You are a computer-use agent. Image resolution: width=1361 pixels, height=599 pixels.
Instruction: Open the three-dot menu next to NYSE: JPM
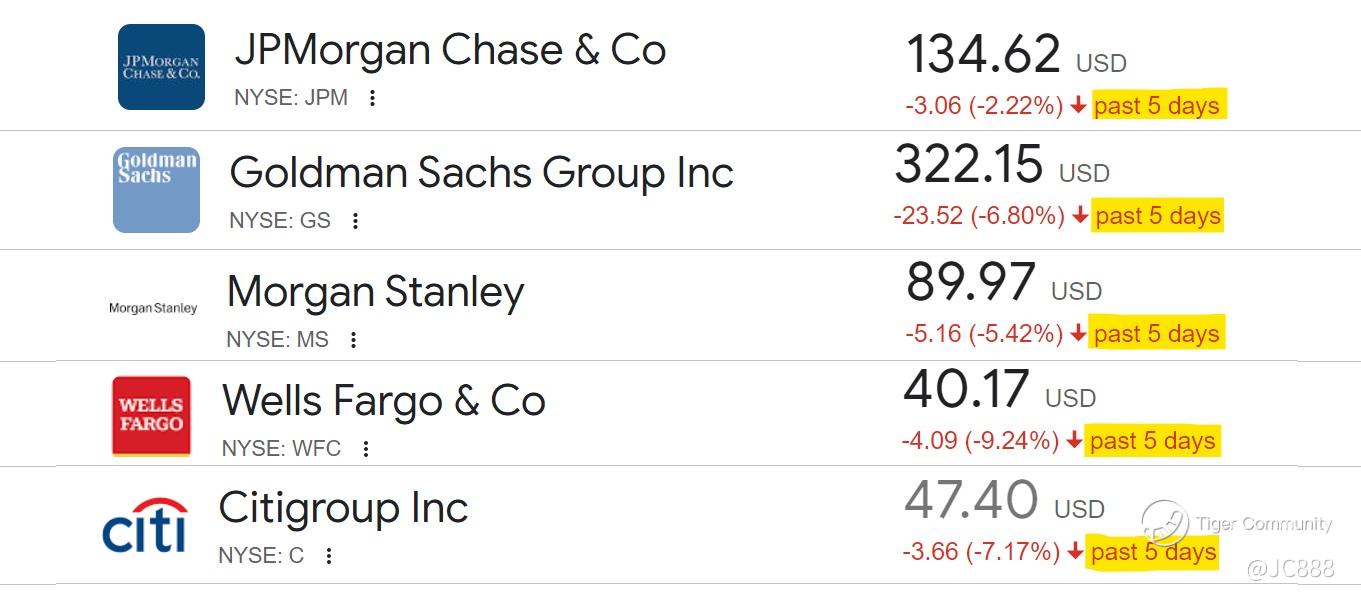[x=372, y=98]
